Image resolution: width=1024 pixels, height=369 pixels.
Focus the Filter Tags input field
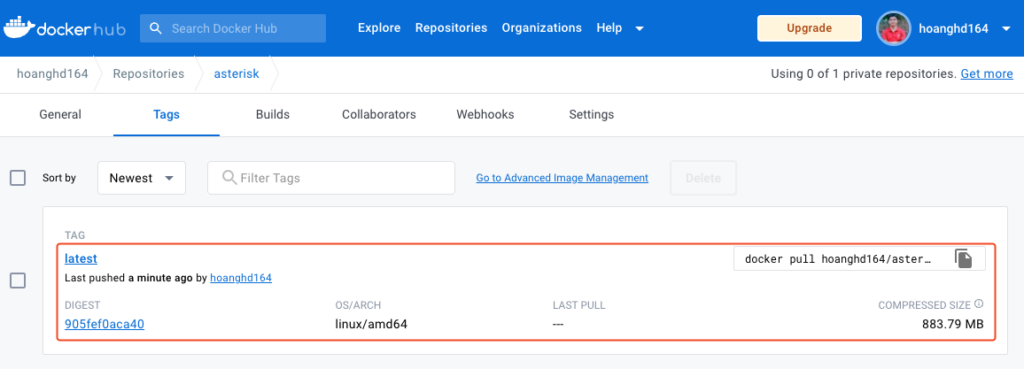click(331, 178)
